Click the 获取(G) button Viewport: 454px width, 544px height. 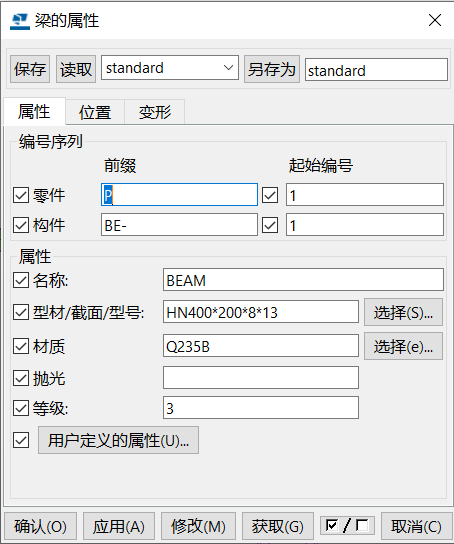pos(278,526)
